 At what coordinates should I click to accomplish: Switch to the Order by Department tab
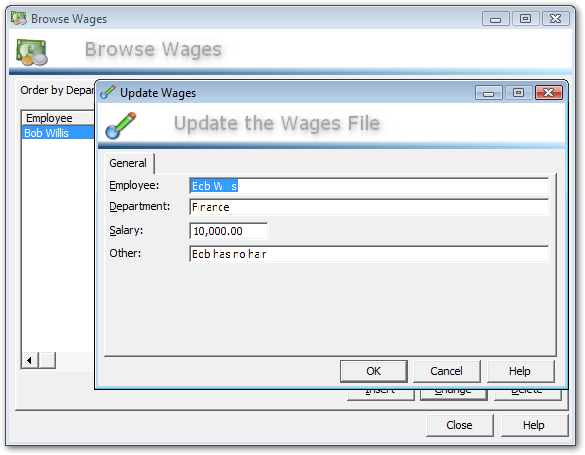coord(56,90)
